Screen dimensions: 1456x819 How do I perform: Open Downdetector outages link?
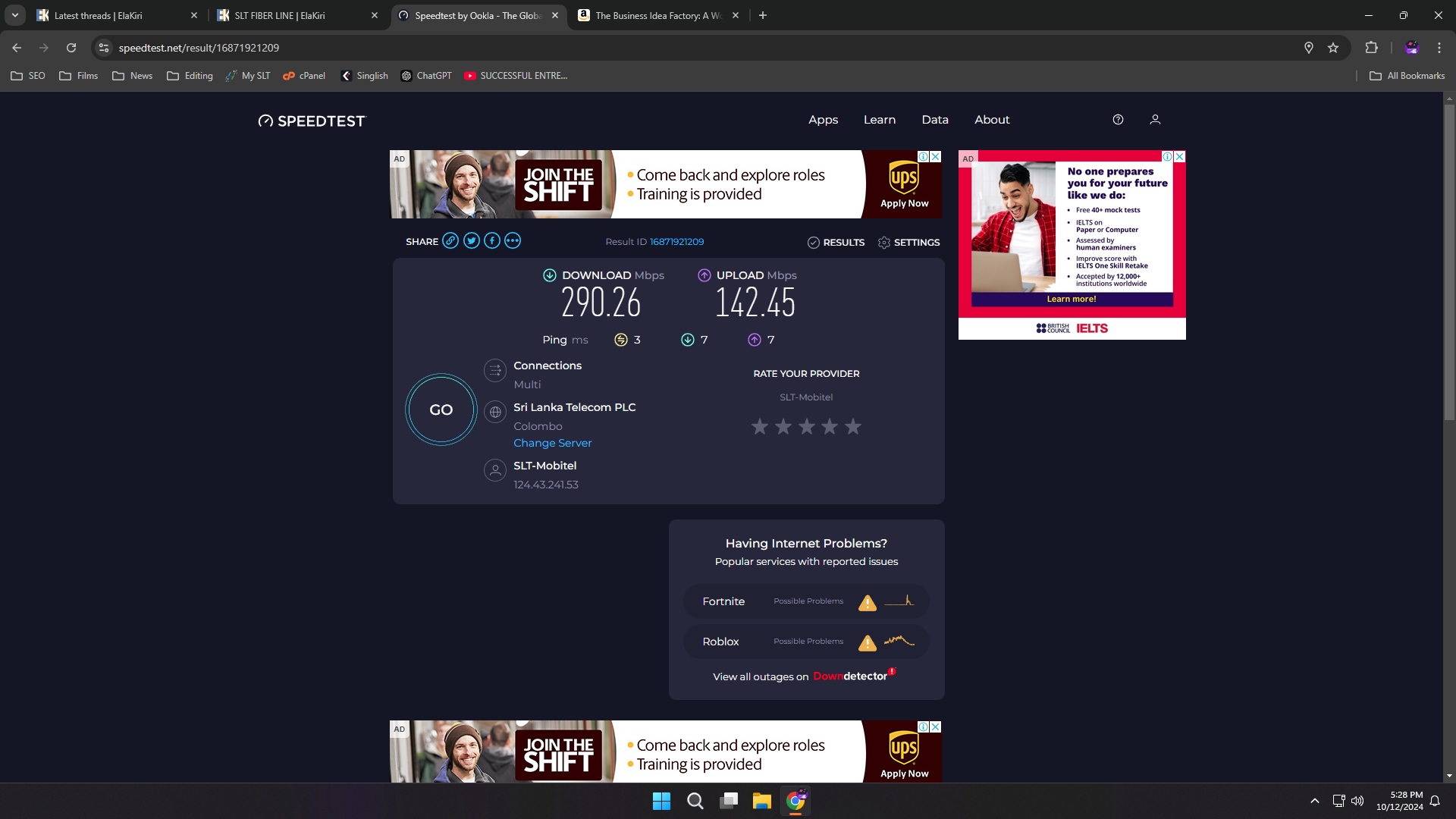point(854,676)
